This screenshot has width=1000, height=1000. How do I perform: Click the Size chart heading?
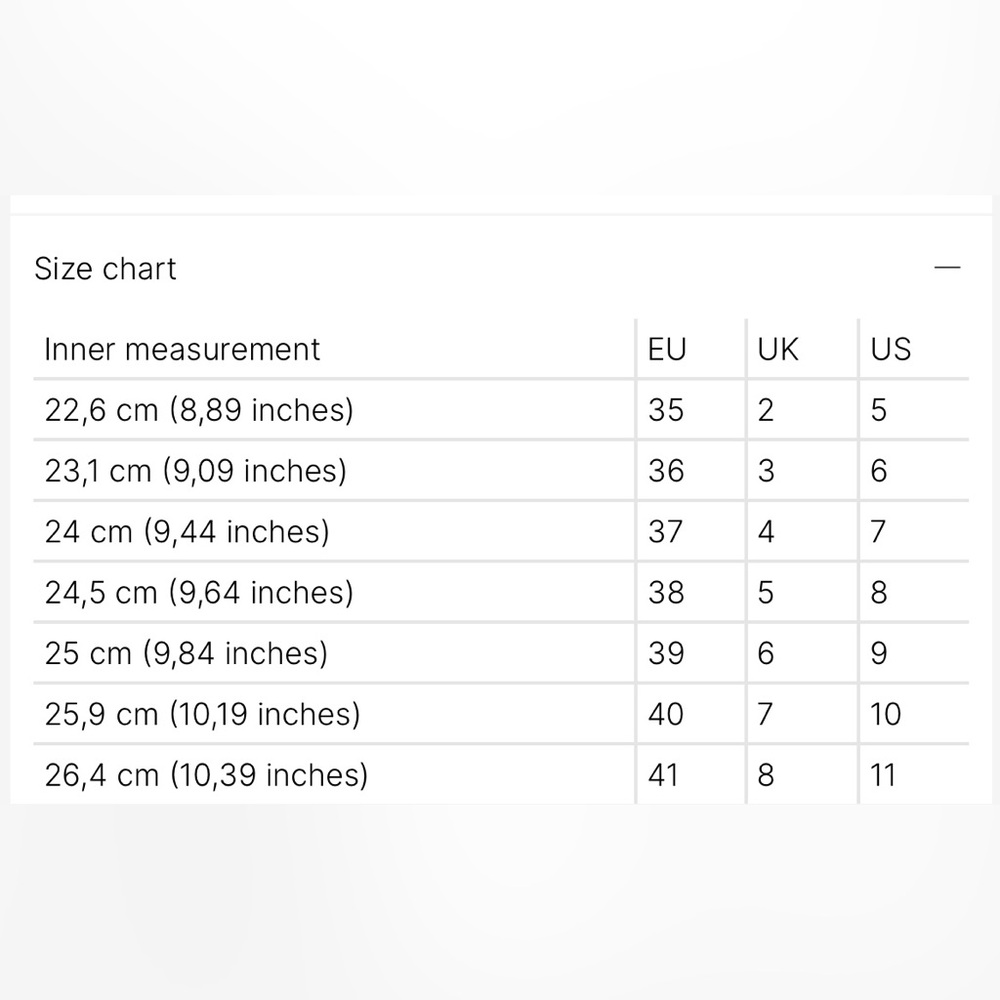105,268
